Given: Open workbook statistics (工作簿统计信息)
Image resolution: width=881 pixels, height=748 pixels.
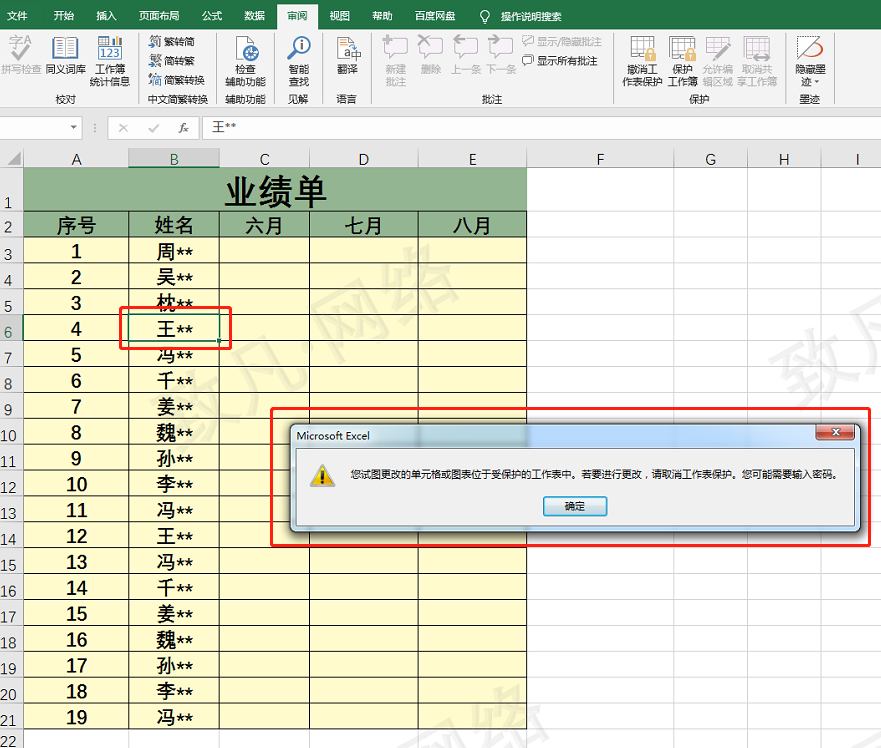Looking at the screenshot, I should pyautogui.click(x=110, y=61).
